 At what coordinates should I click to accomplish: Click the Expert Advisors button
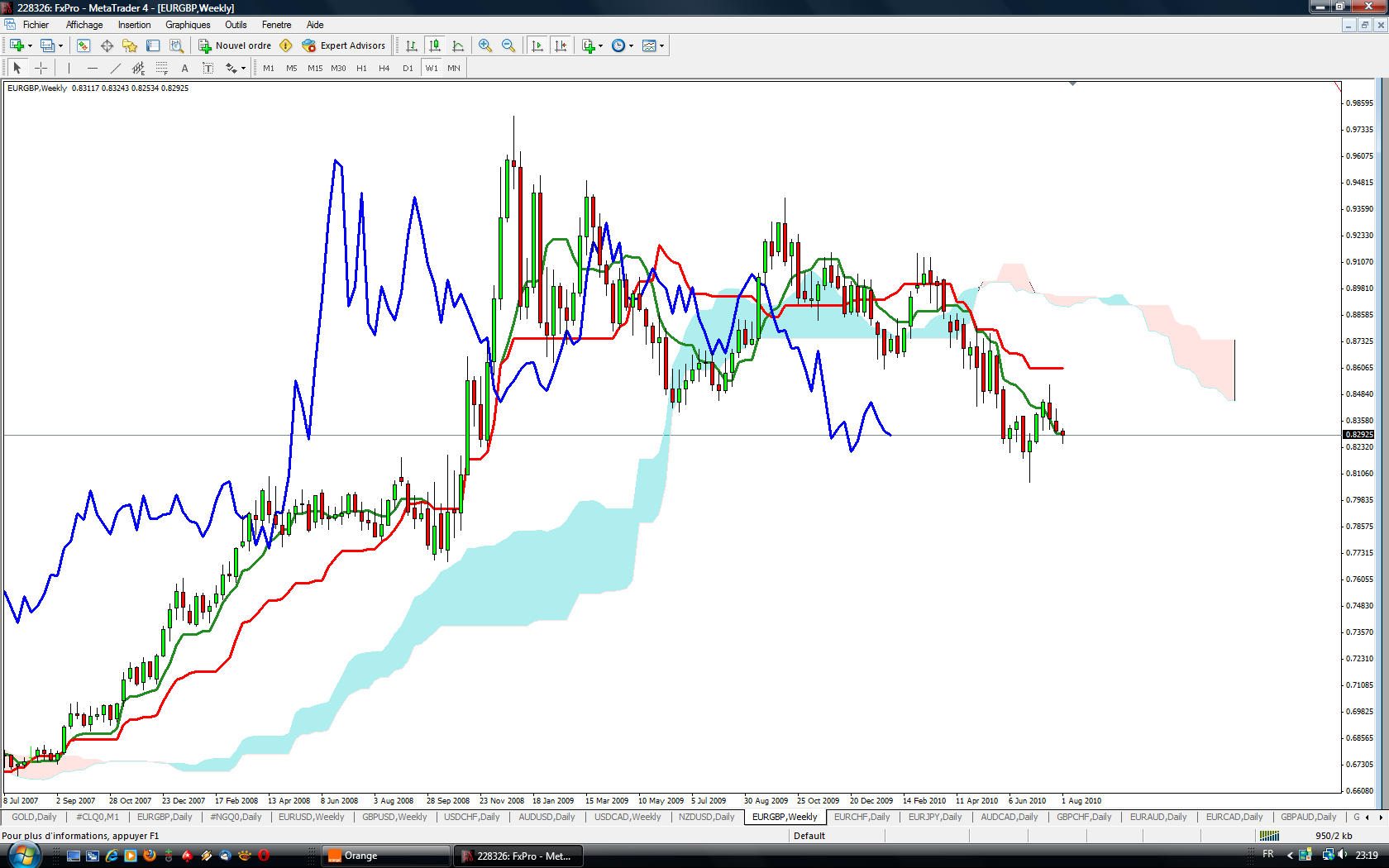point(344,45)
